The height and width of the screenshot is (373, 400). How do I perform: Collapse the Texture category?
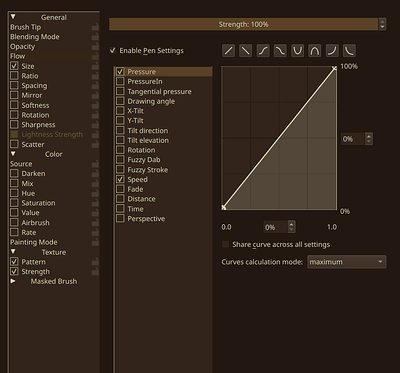13,252
